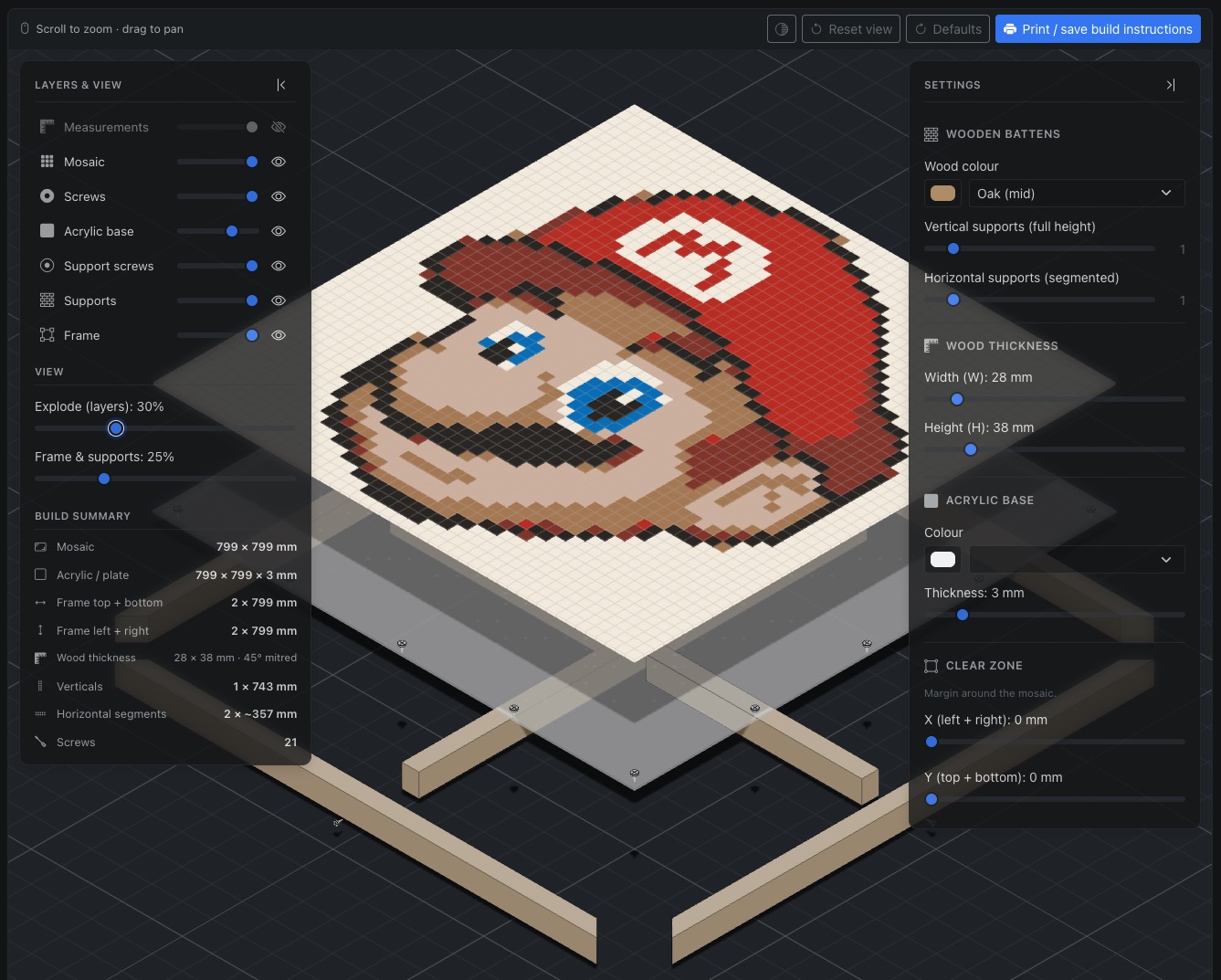Show the hidden Measurements layer
Image resolution: width=1221 pixels, height=980 pixels.
[x=279, y=127]
